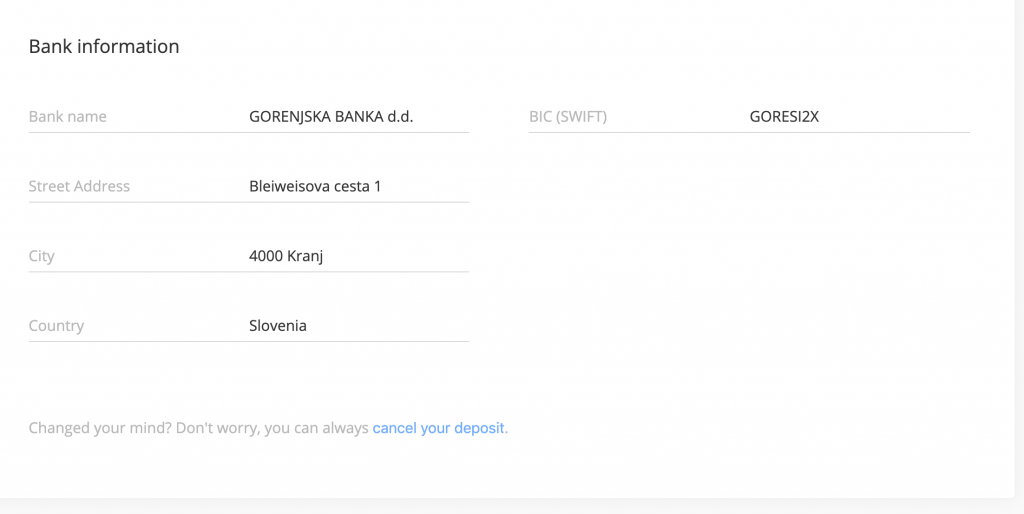
Task: Click the d.d. suffix in bank name
Action: (x=400, y=117)
